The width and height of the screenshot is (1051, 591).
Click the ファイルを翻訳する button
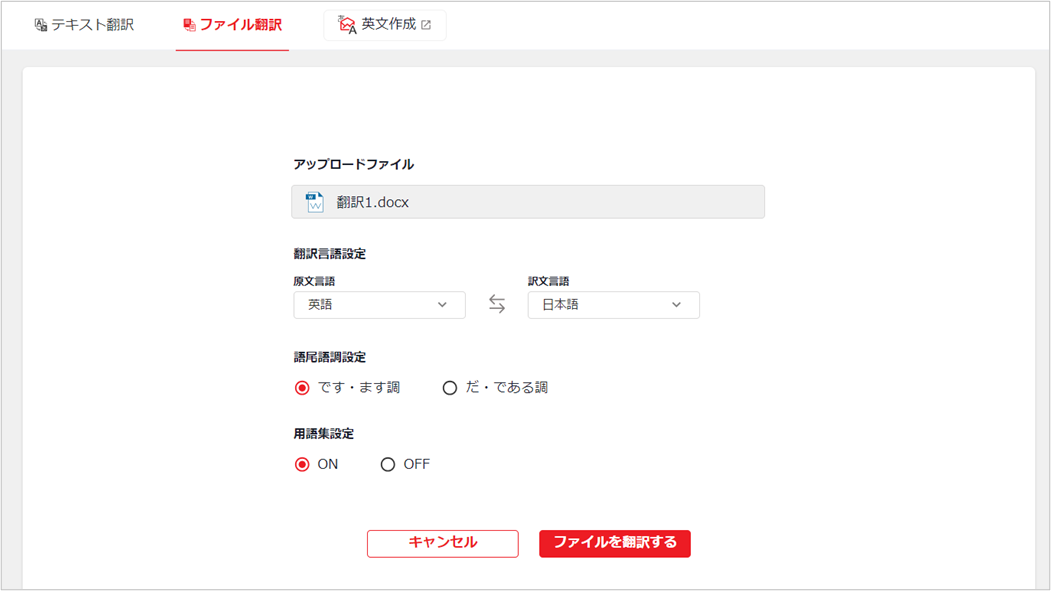click(x=615, y=543)
